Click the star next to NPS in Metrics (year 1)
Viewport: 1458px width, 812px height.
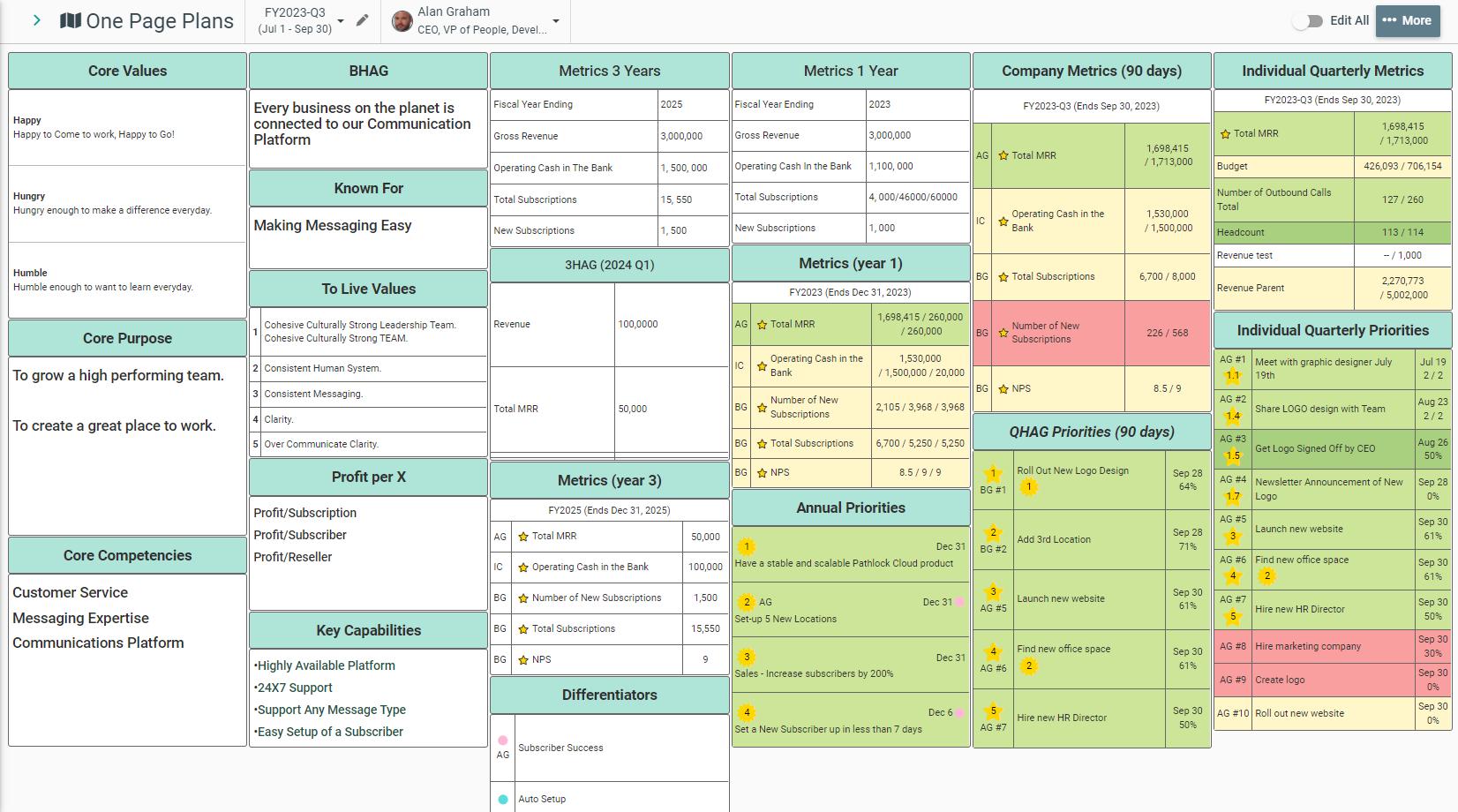763,472
